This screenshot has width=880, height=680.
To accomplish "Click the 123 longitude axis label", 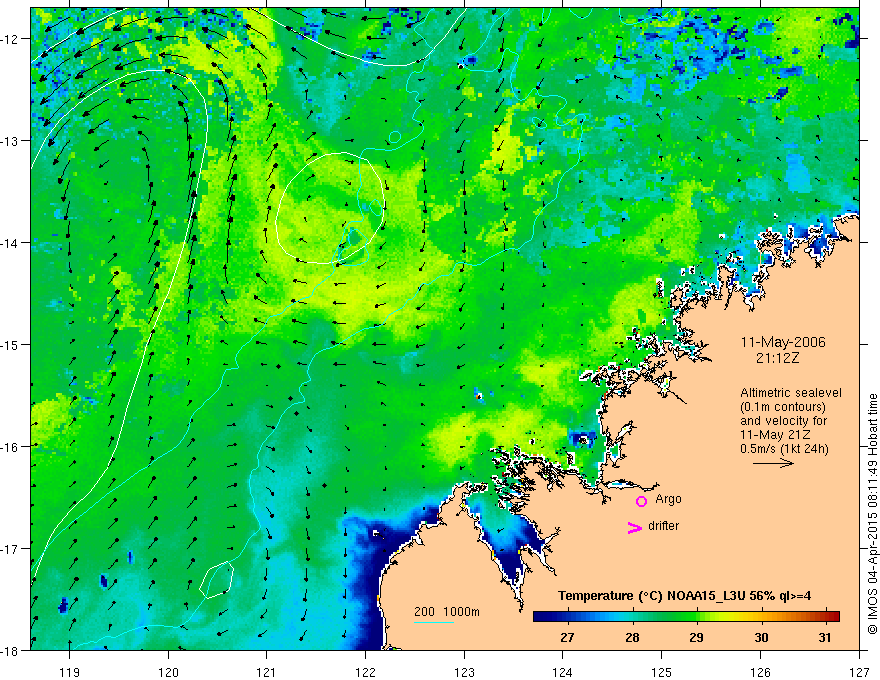I will coord(464,673).
